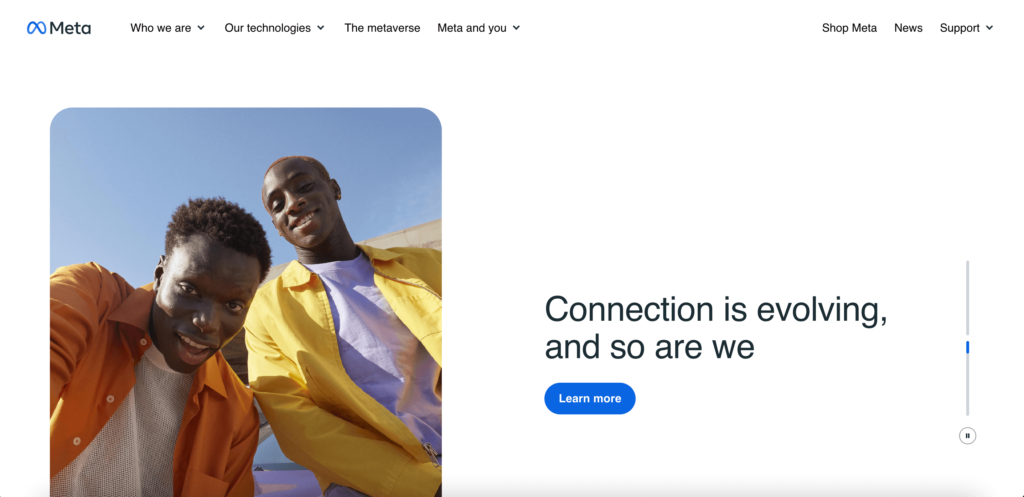The height and width of the screenshot is (497, 1024).
Task: Open the Support menu label
Action: [959, 28]
